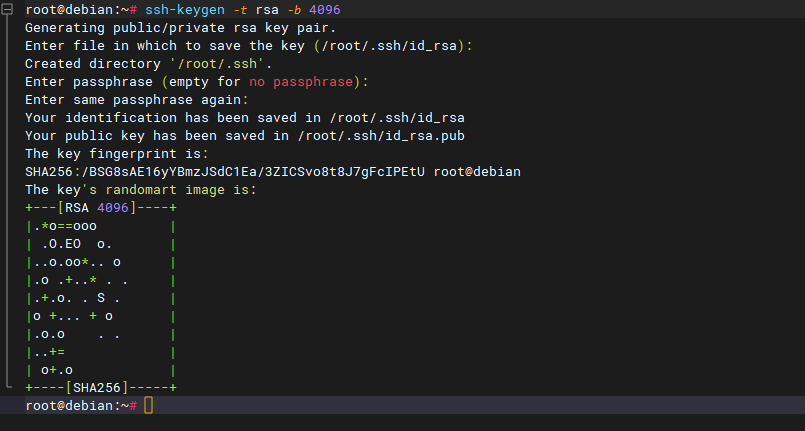Viewport: 805px width, 431px height.
Task: Click 'Your identification has been saved' line
Action: 245,117
